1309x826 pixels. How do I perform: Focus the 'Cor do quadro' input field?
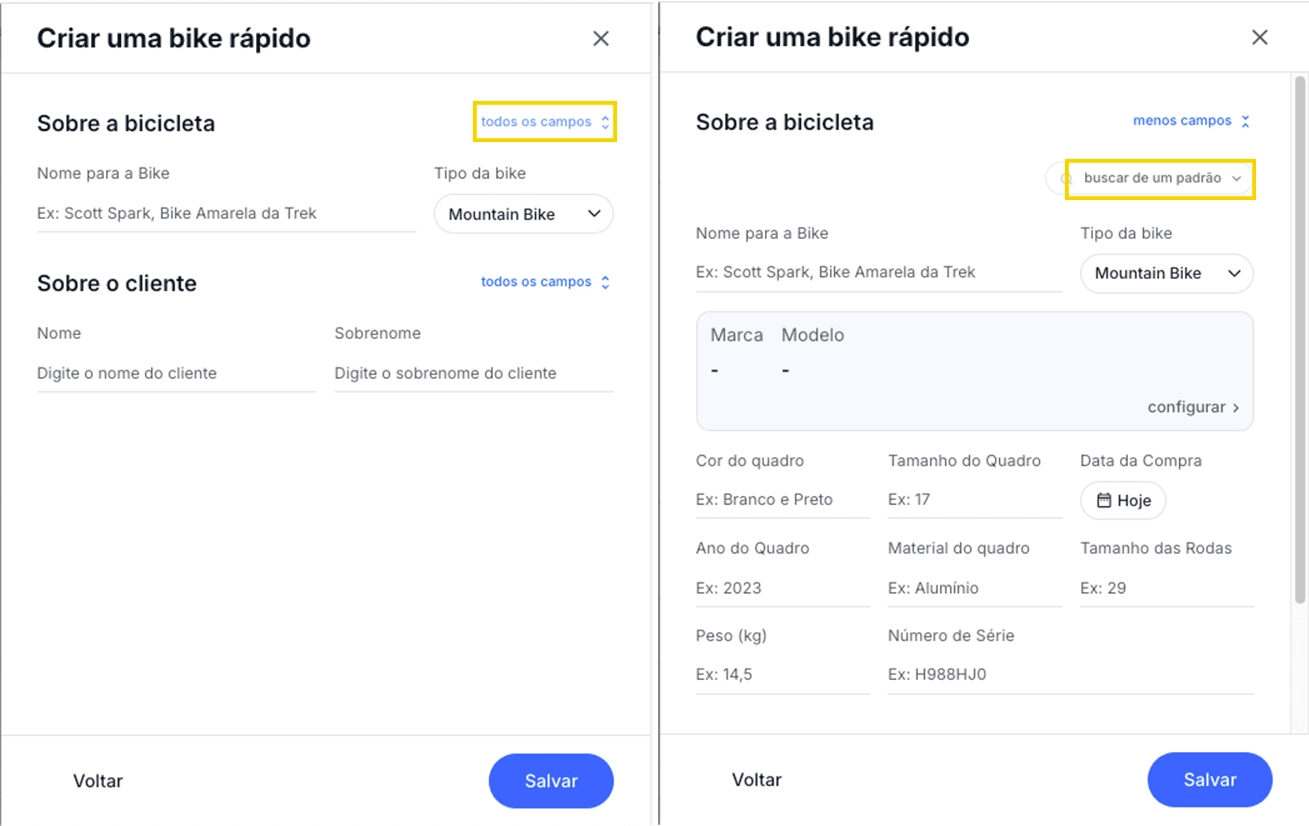[782, 500]
